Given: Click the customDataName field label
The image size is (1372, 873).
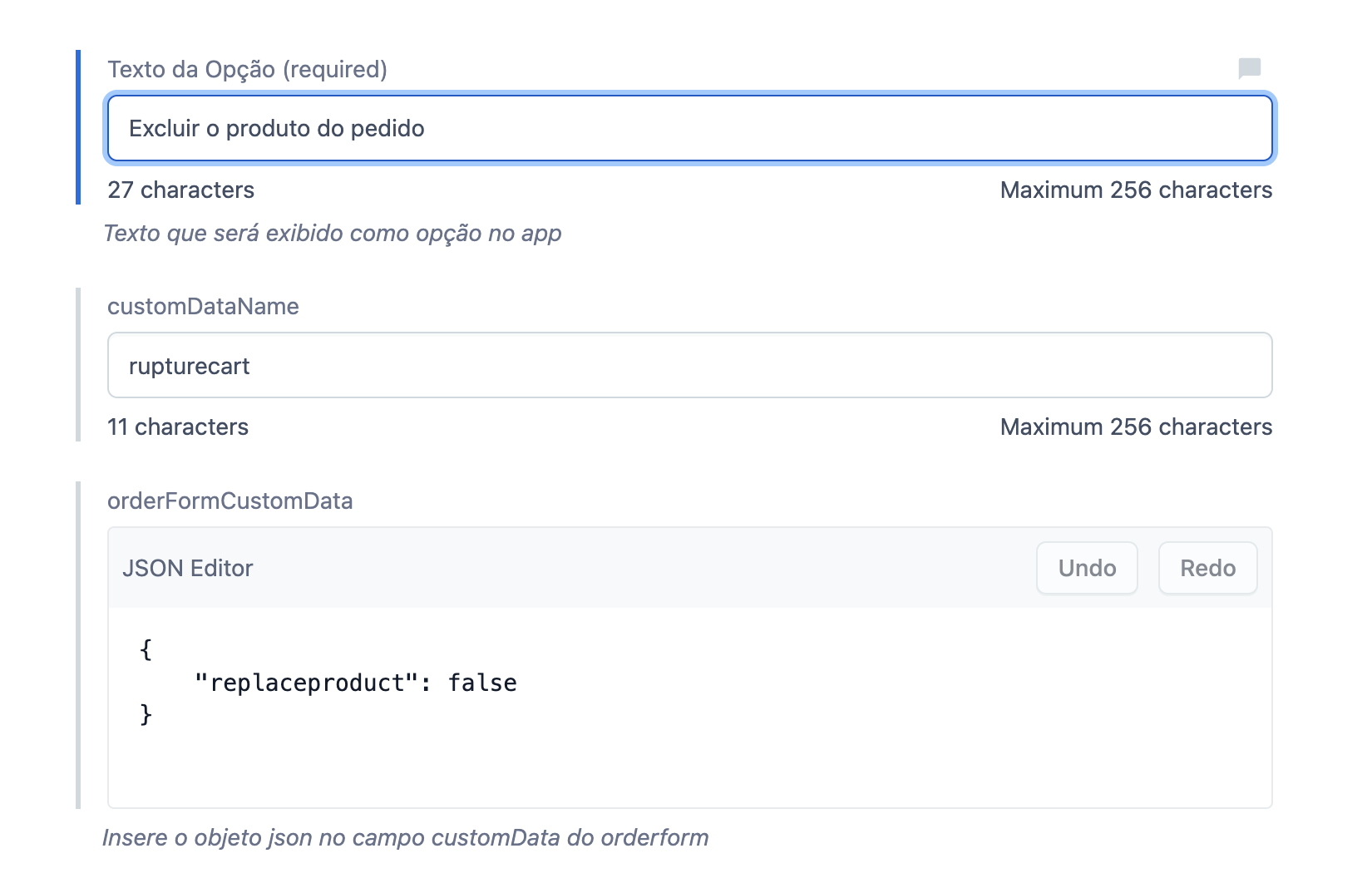Looking at the screenshot, I should [203, 307].
